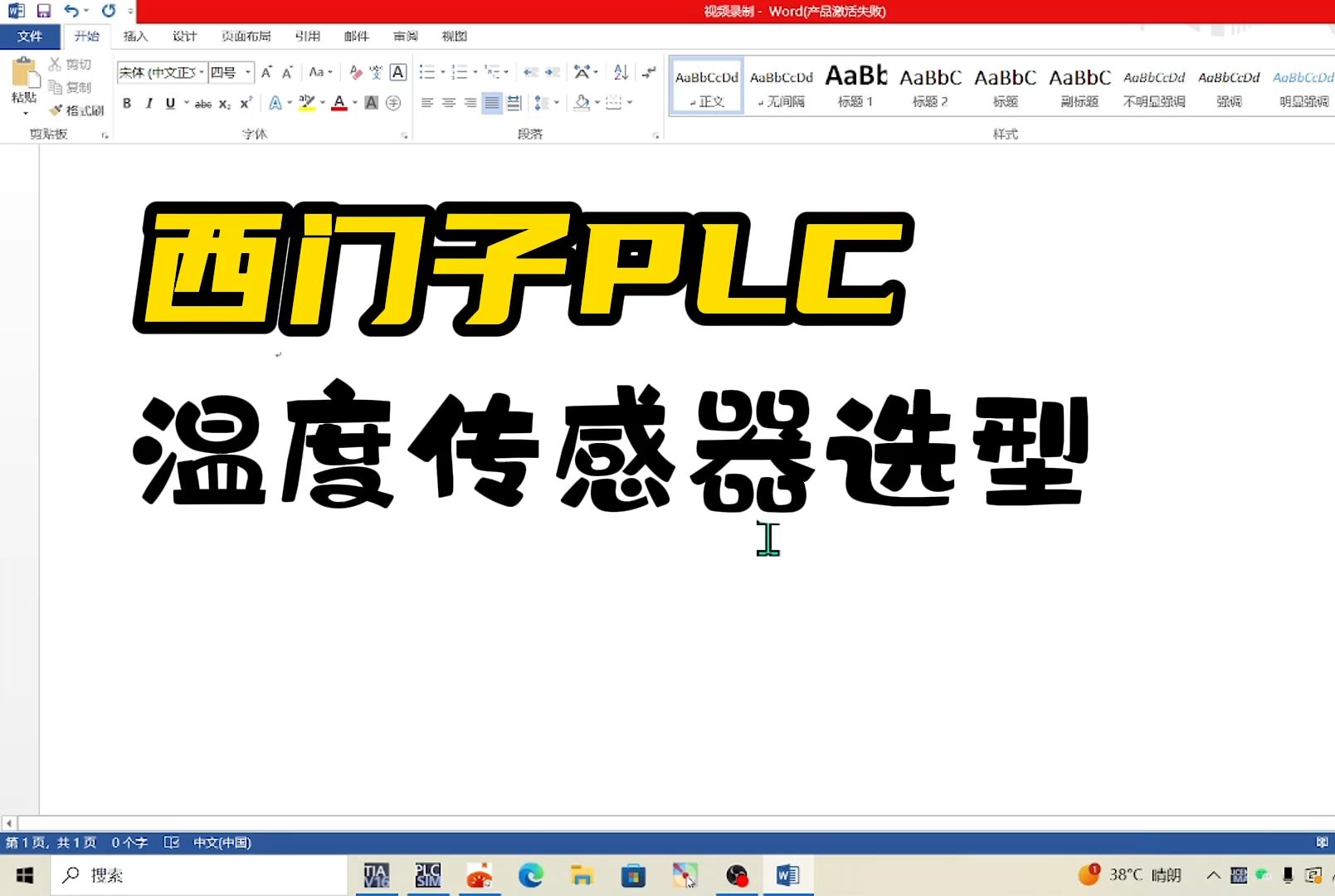This screenshot has width=1335, height=896.
Task: Click the bulleted list icon
Action: (x=428, y=72)
